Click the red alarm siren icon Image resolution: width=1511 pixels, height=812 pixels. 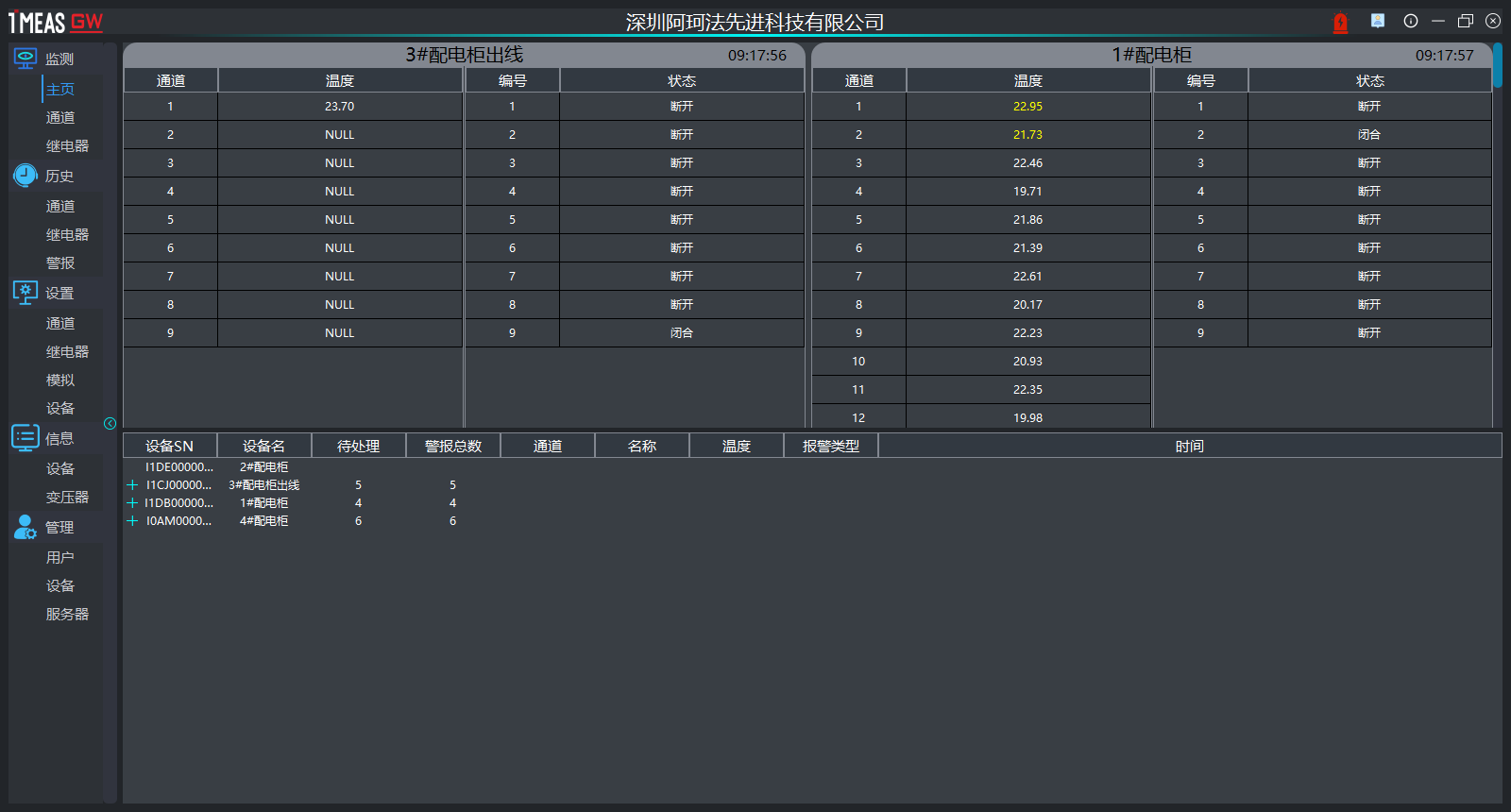[1340, 23]
